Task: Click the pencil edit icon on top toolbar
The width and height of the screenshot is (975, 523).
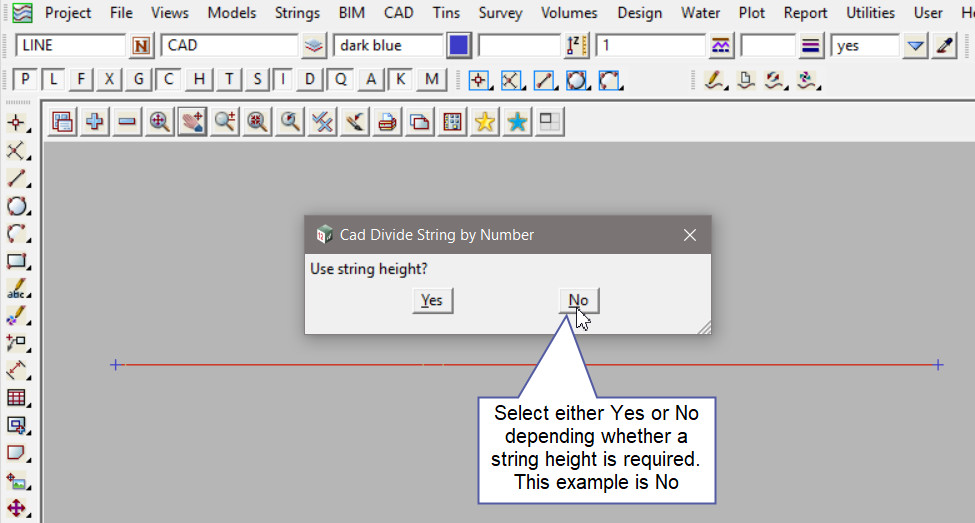Action: 714,80
